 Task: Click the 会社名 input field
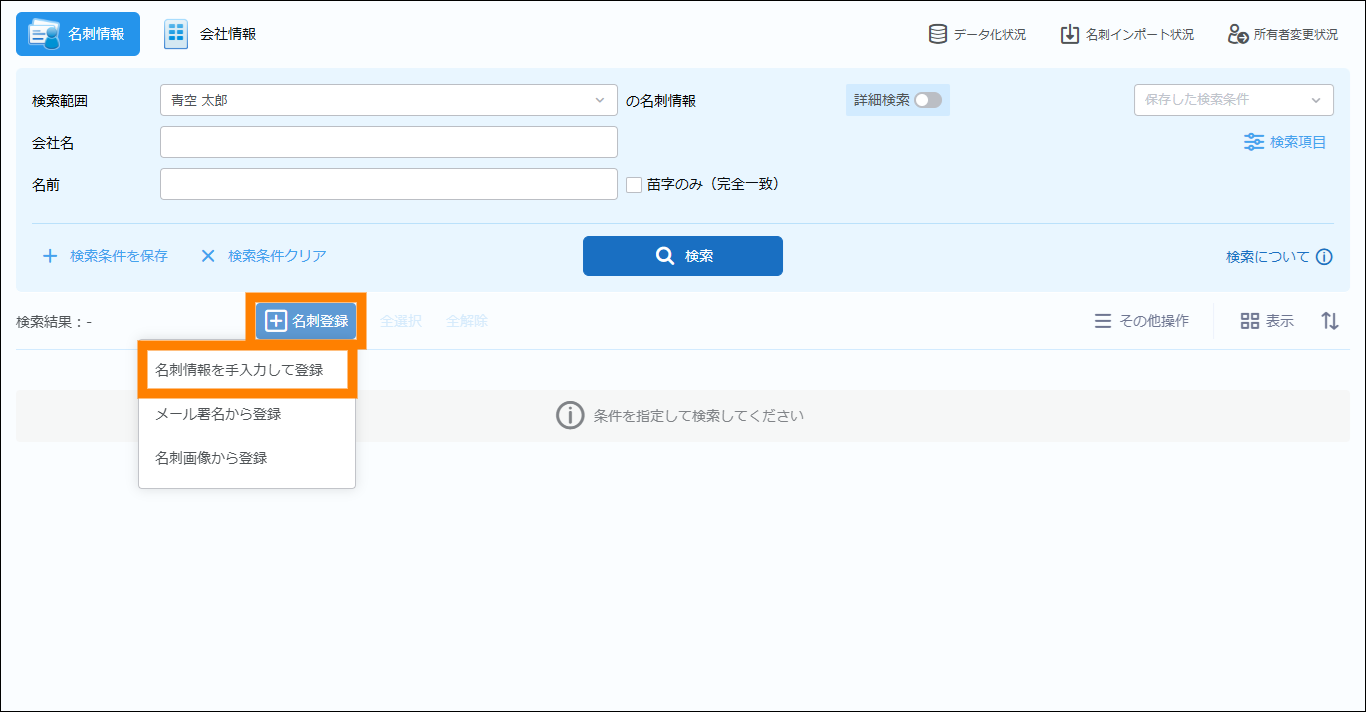coord(388,142)
